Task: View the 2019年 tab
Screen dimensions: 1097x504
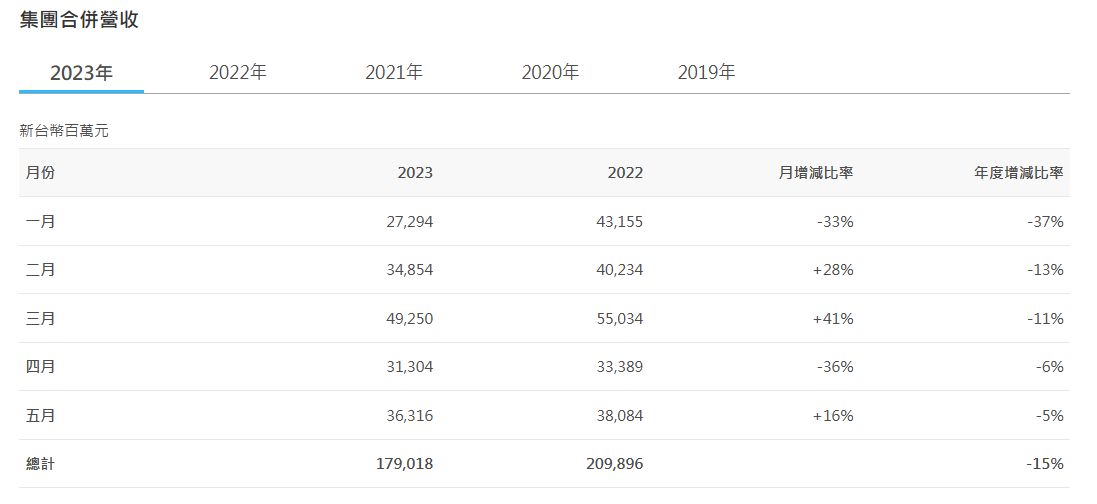Action: coord(706,73)
